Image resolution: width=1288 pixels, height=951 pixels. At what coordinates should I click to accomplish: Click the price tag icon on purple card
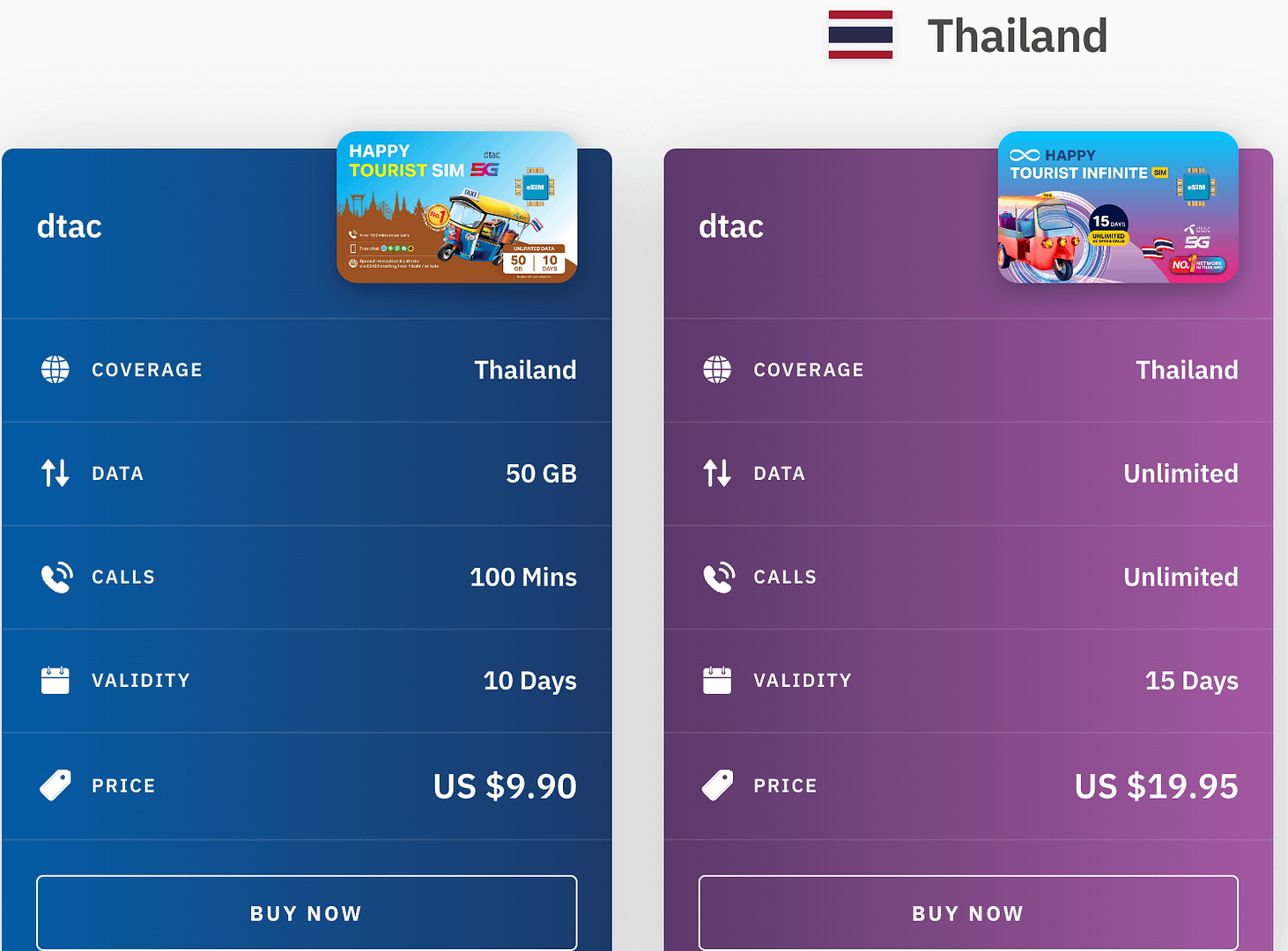tap(717, 785)
